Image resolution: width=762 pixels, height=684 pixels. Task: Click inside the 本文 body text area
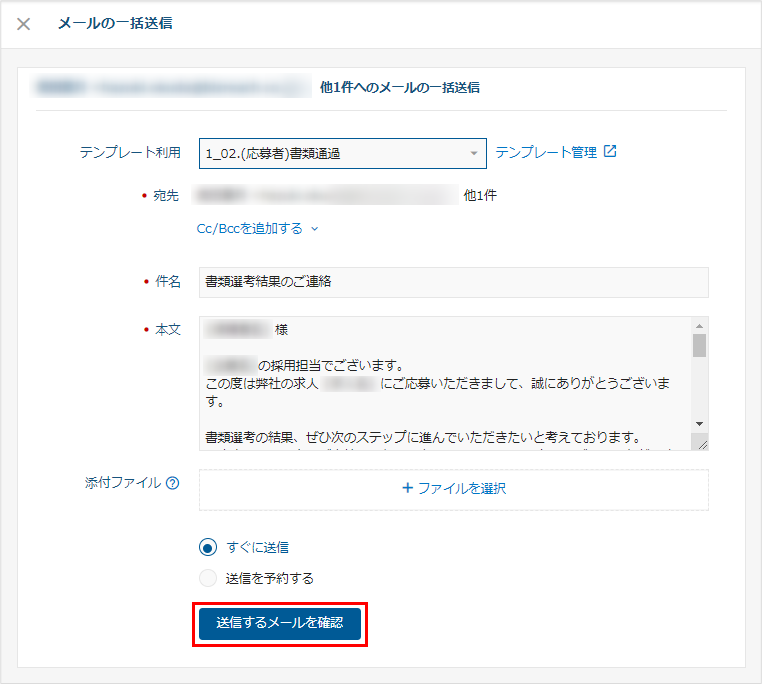tap(445, 383)
